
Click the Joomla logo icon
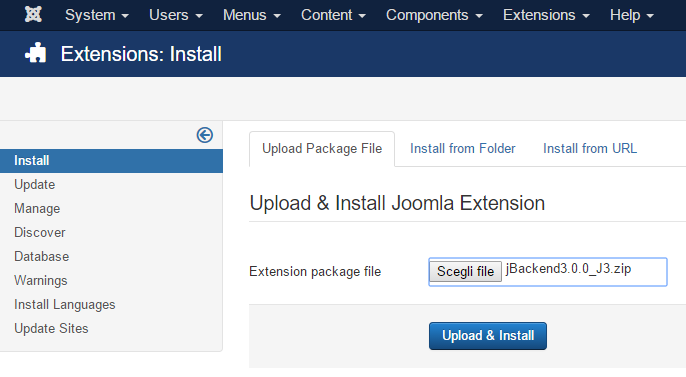pyautogui.click(x=33, y=14)
